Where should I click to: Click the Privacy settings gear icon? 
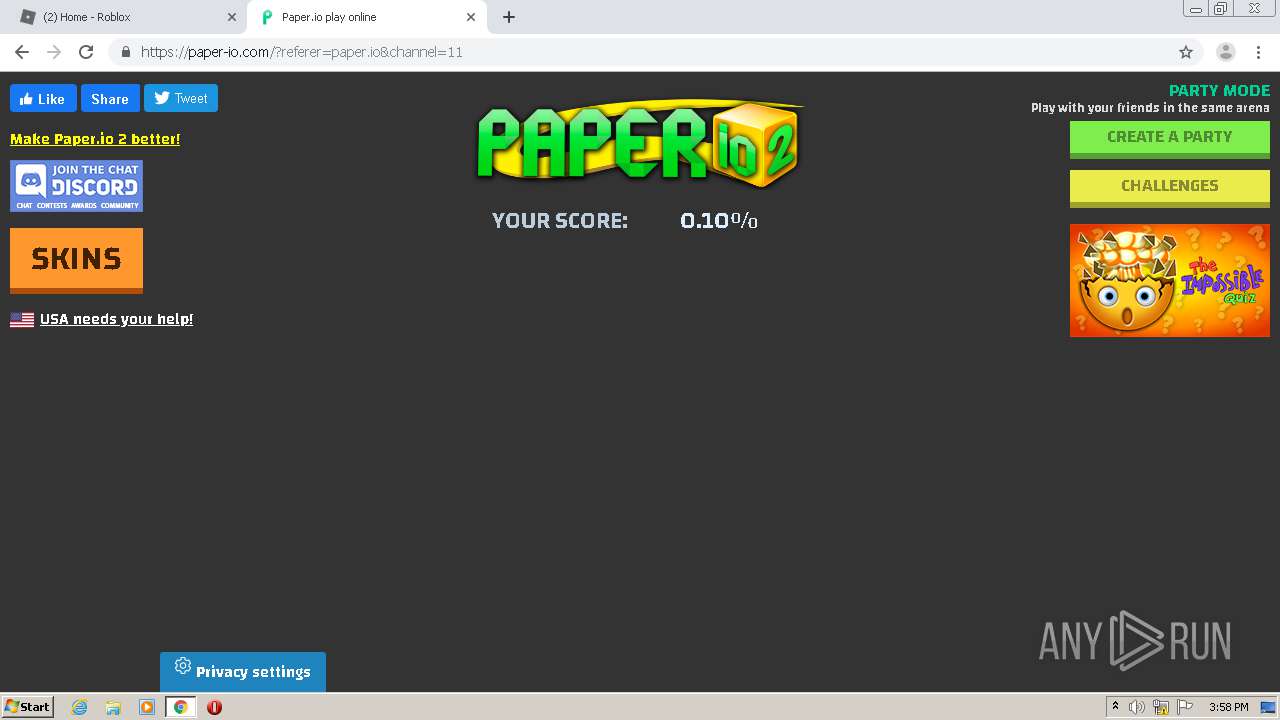pyautogui.click(x=183, y=666)
